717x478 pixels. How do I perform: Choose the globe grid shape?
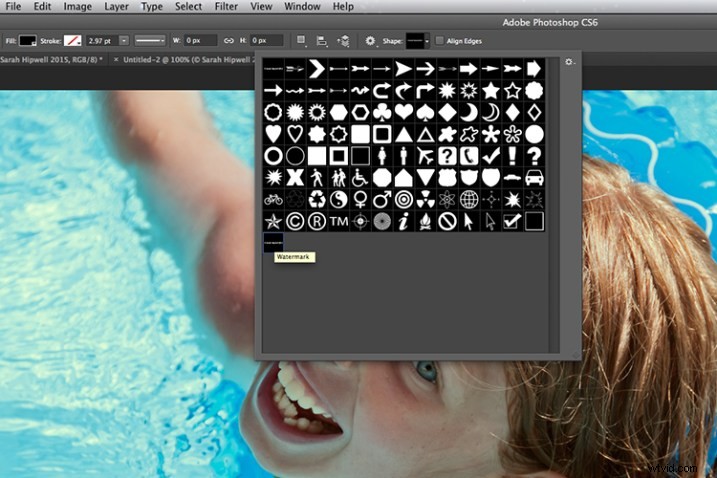(x=469, y=200)
